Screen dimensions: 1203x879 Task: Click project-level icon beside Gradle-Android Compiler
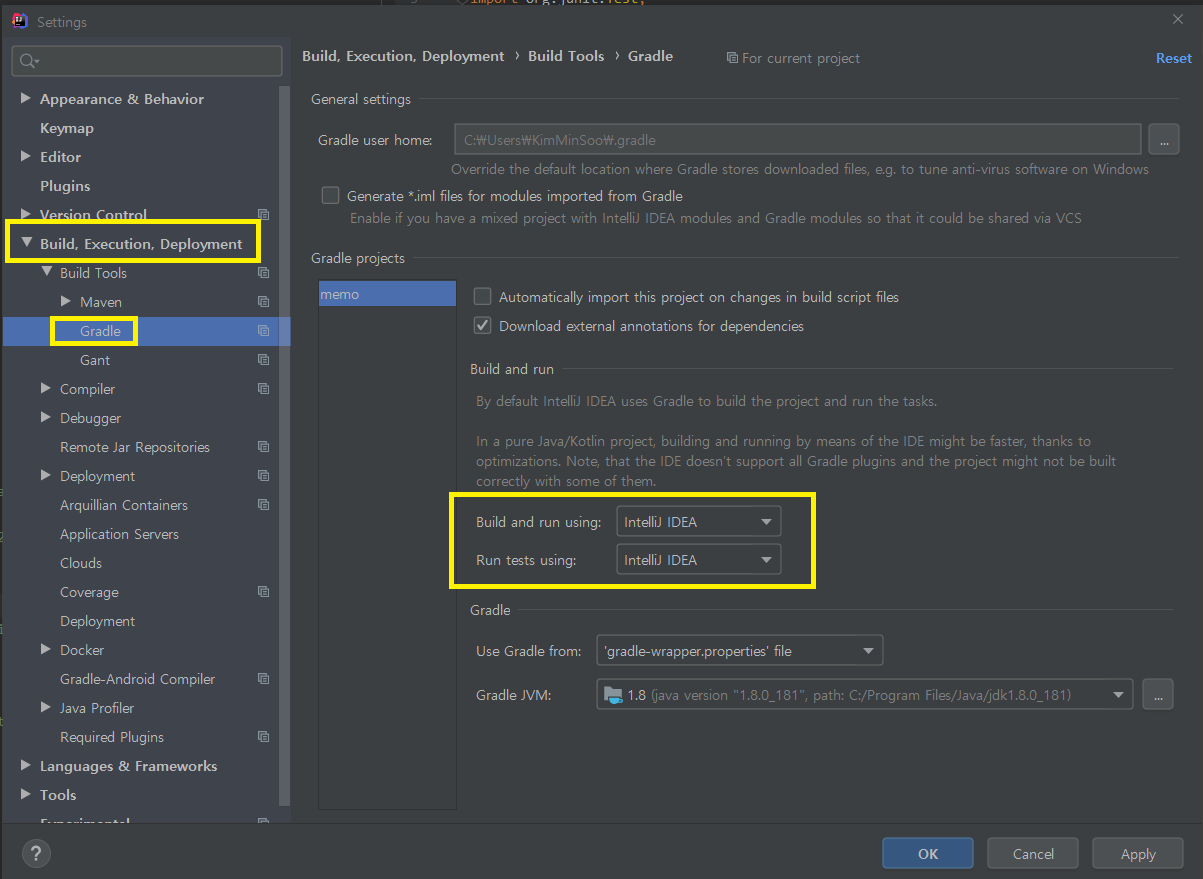coord(263,679)
